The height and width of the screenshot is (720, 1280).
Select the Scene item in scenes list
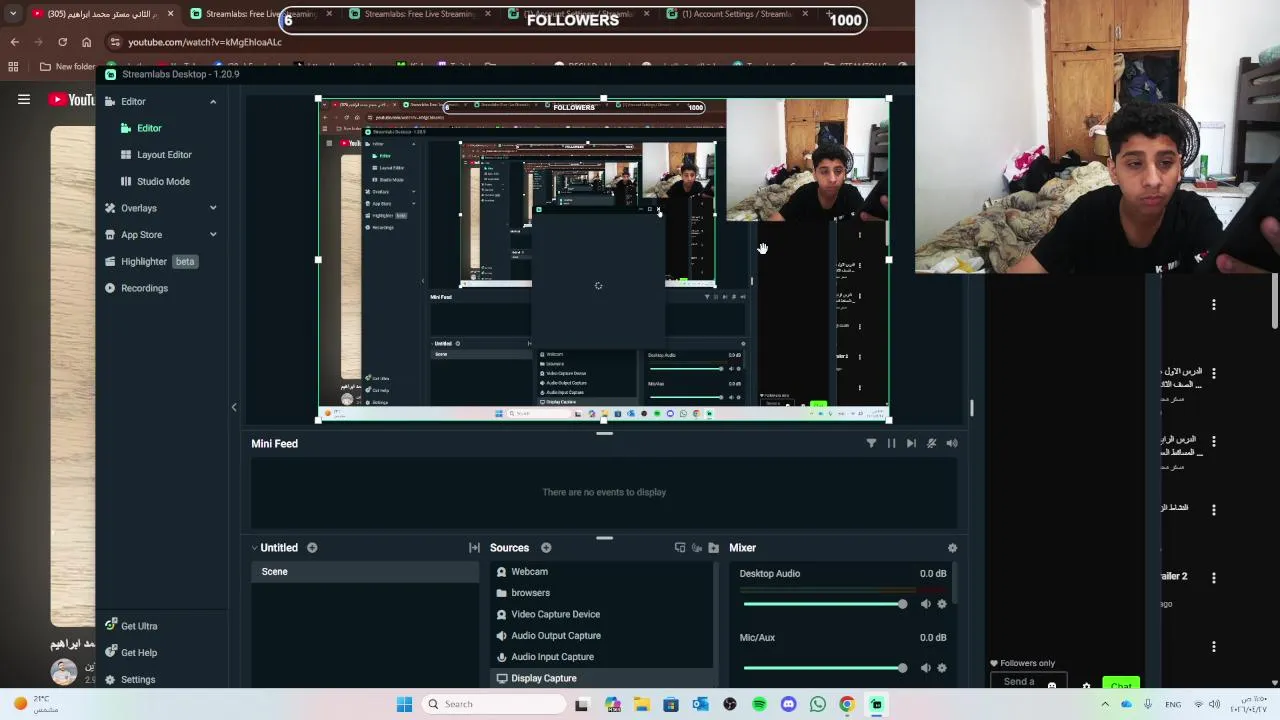click(365, 572)
